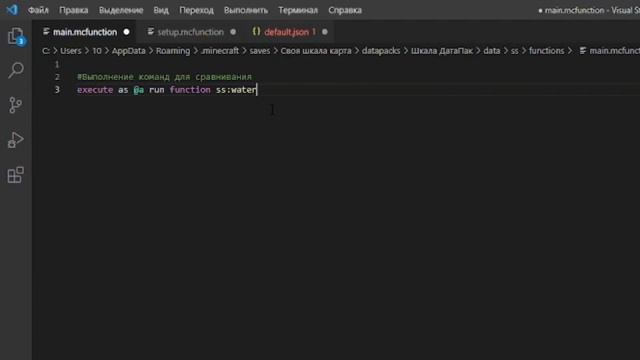Image resolution: width=640 pixels, height=360 pixels.
Task: Click the word run in line 3
Action: click(157, 89)
